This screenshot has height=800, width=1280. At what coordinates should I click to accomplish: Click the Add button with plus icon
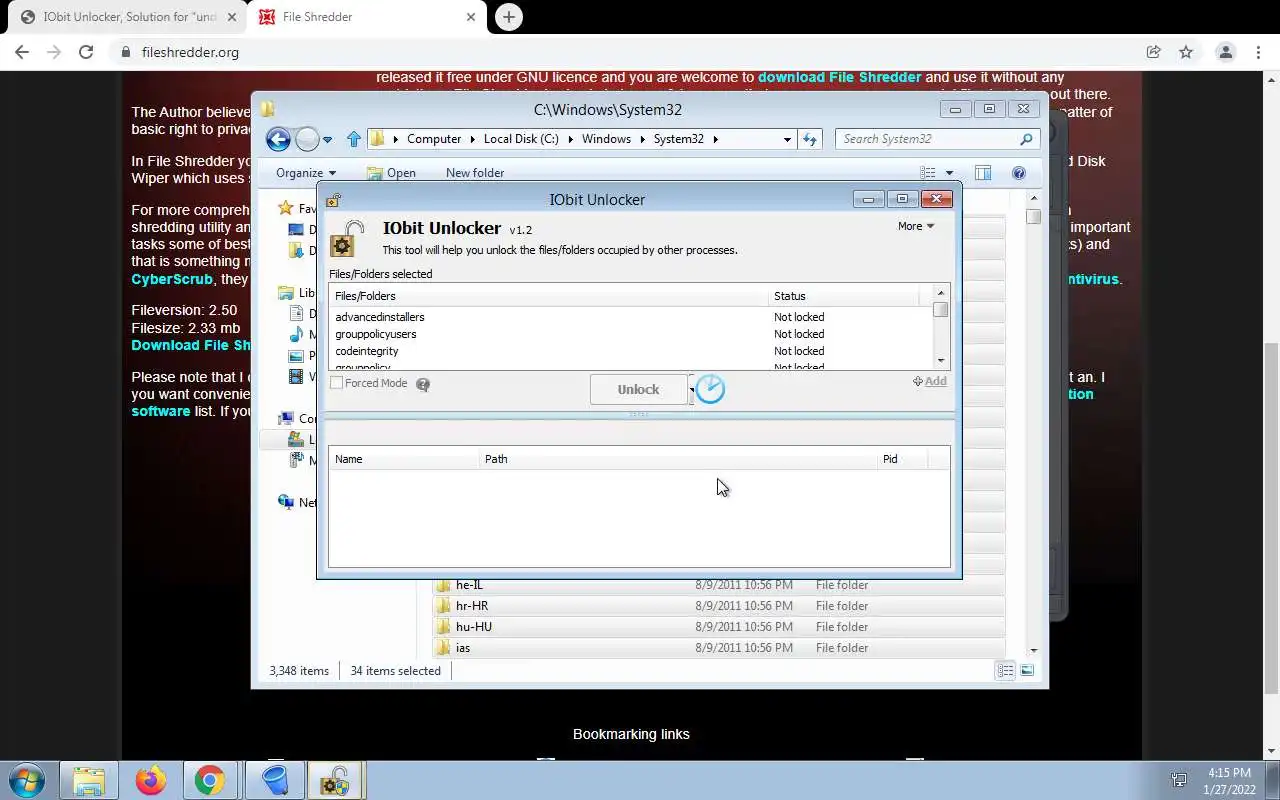coord(930,381)
